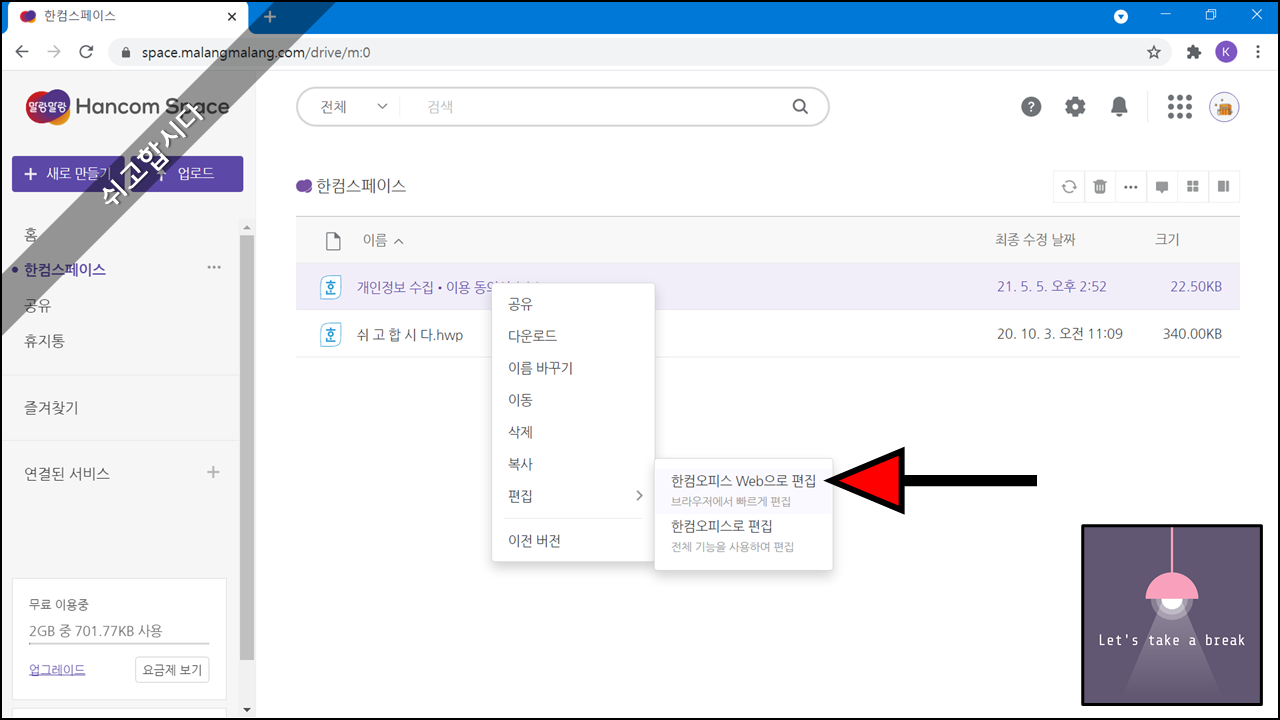Open the browser extensions puzzle icon
The image size is (1280, 720).
[1193, 52]
